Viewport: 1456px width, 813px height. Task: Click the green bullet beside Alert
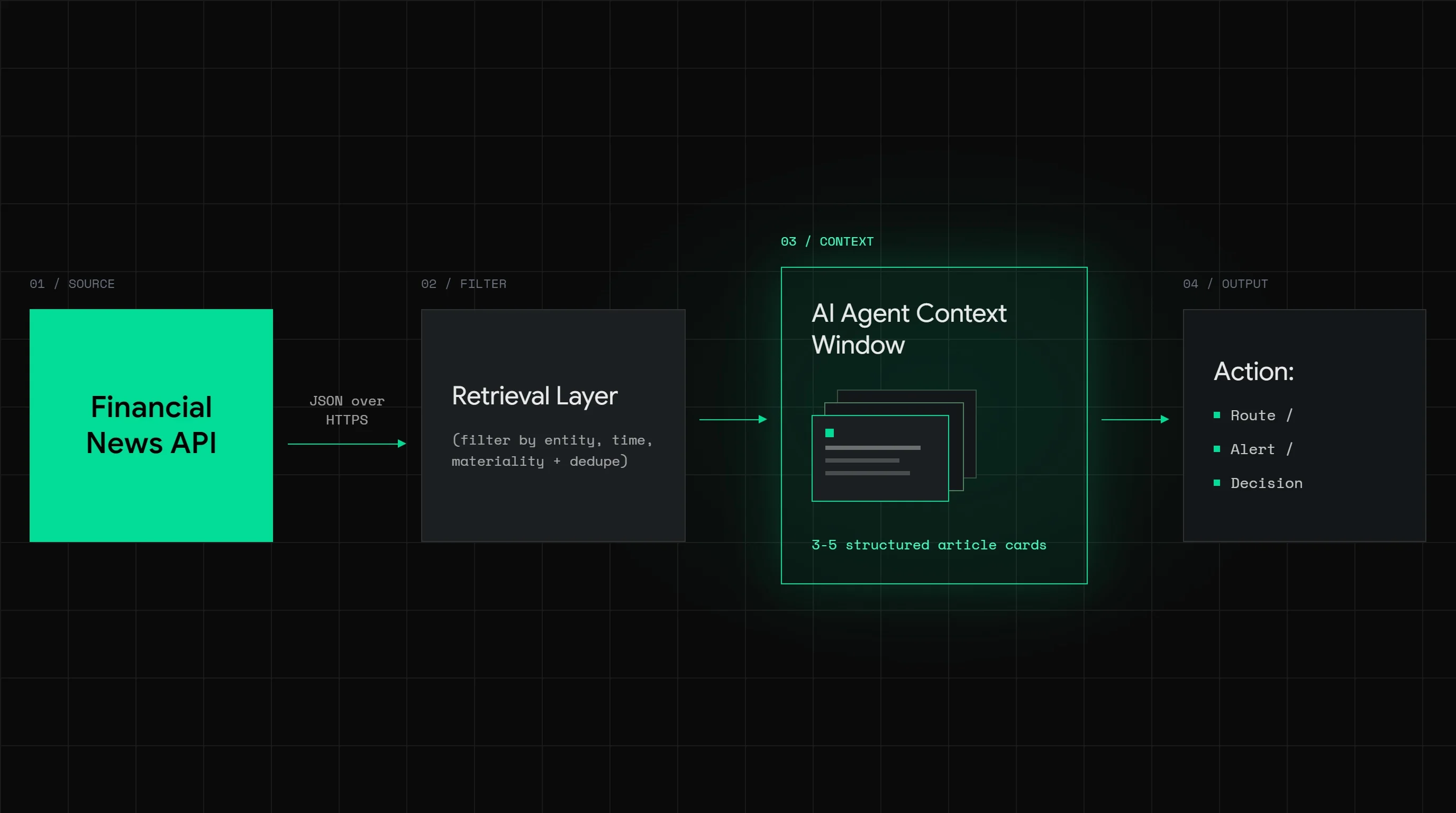pos(1216,449)
